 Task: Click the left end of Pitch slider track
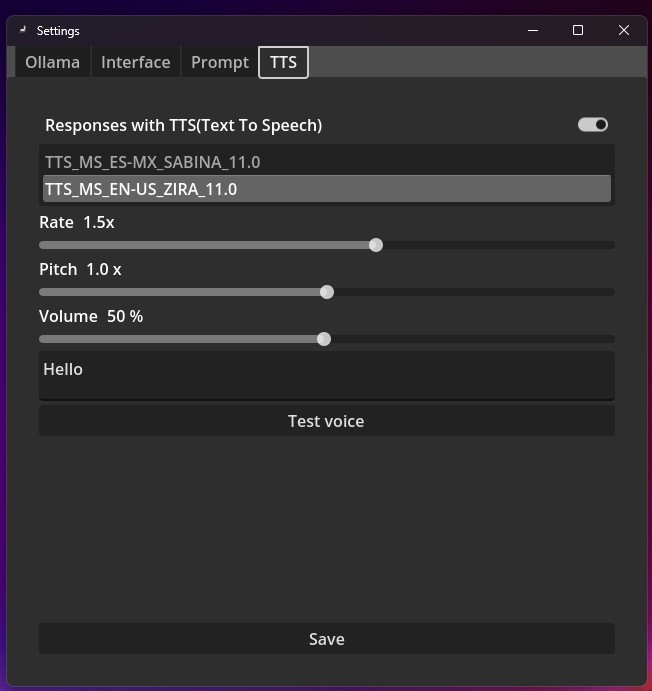44,292
